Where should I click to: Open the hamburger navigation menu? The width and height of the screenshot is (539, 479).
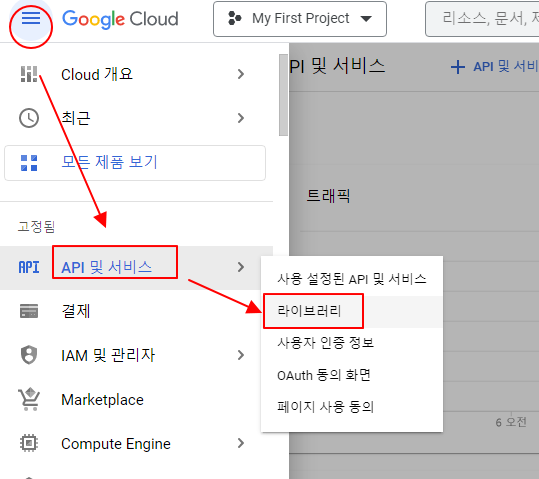[x=31, y=18]
